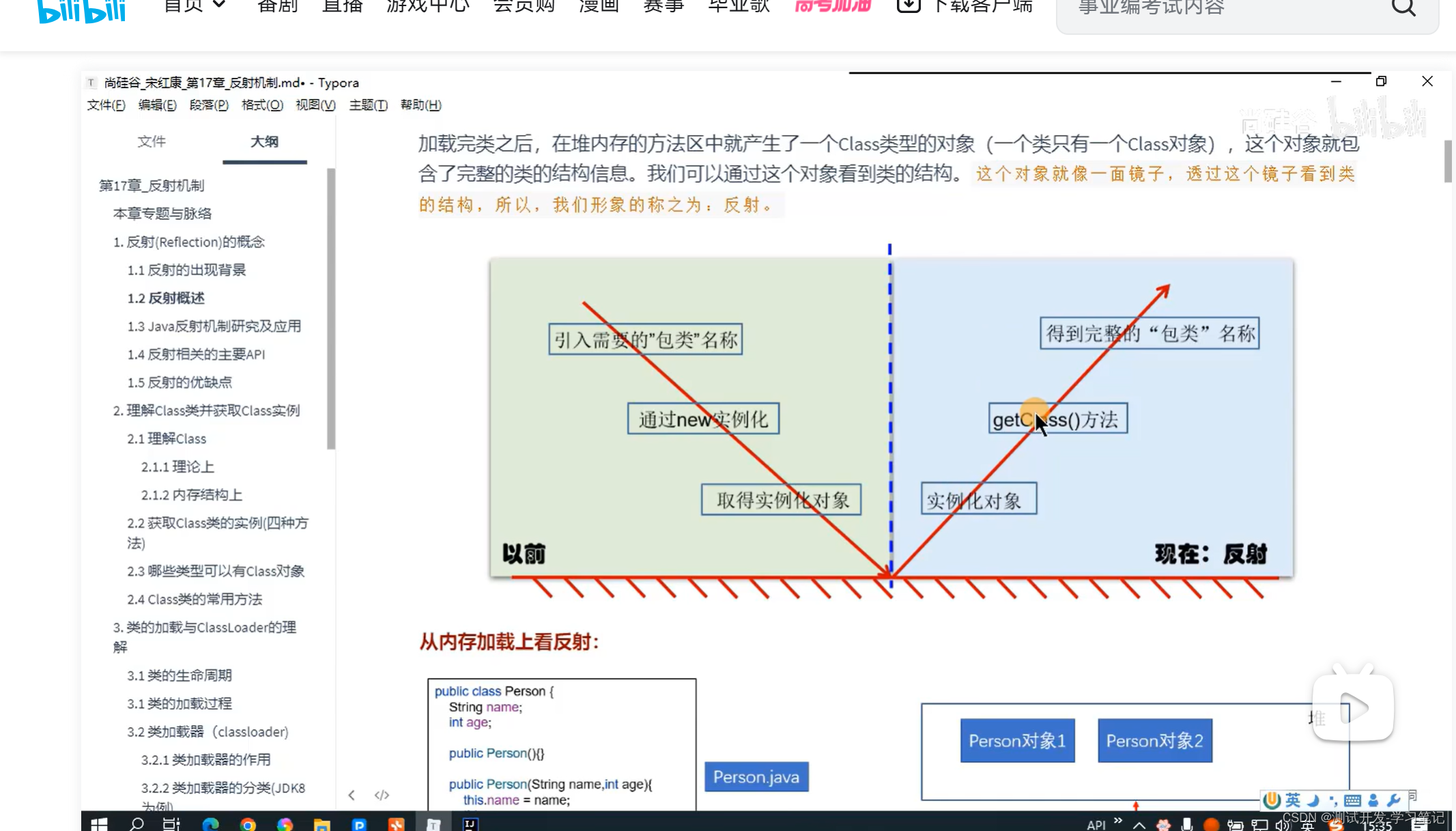Image resolution: width=1456 pixels, height=831 pixels.
Task: Open 游戏中心 on bilibili
Action: pos(428,5)
